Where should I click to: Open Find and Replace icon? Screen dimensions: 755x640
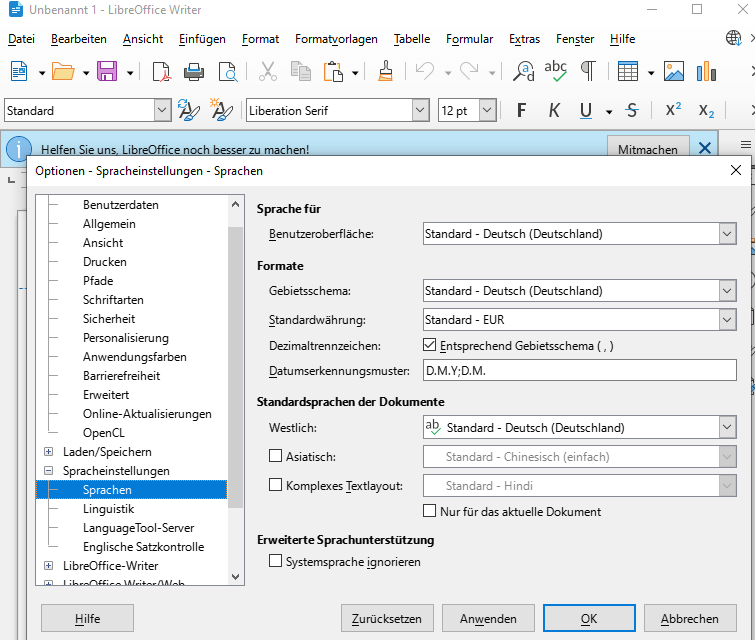tap(523, 72)
